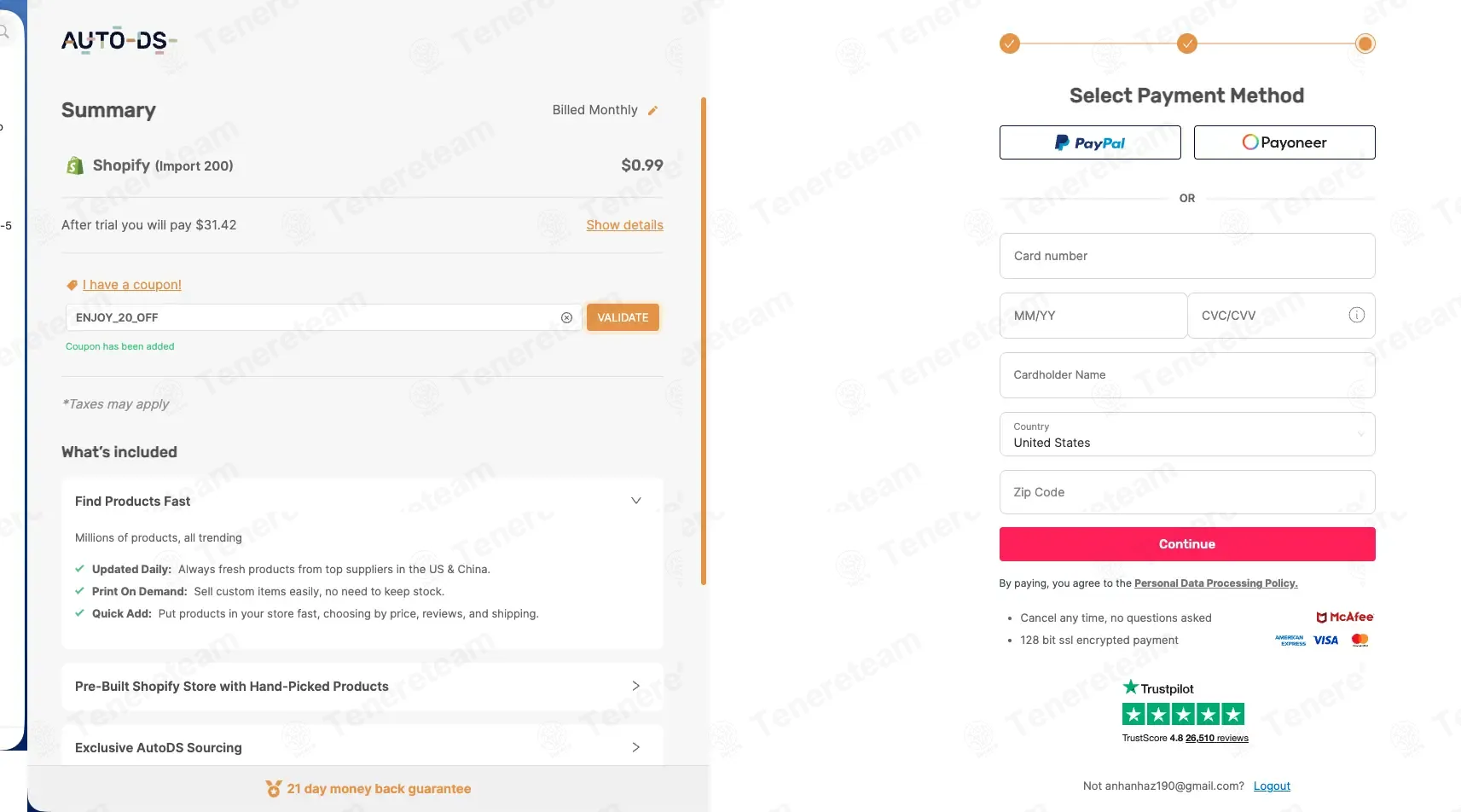Click the VALIDATE coupon button

point(623,317)
